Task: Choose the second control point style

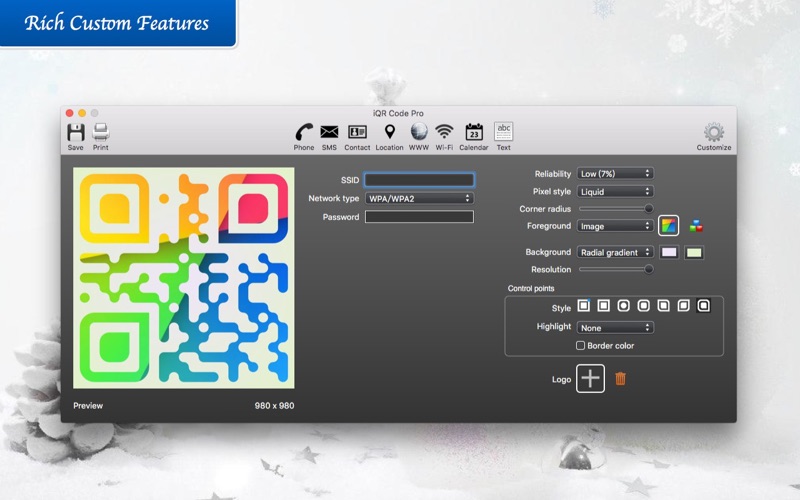Action: pyautogui.click(x=604, y=305)
